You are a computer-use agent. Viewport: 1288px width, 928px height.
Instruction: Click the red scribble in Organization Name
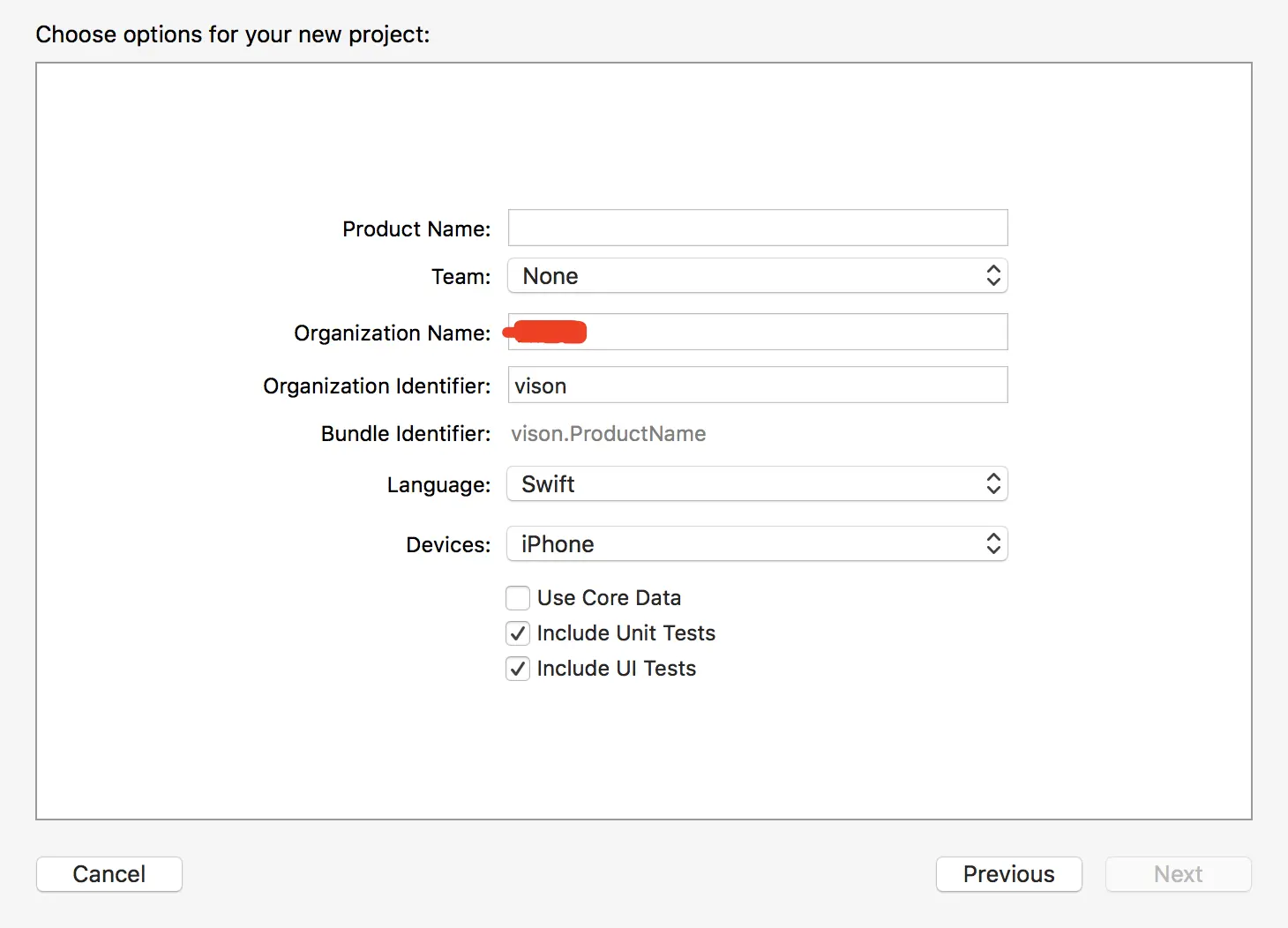tap(547, 333)
